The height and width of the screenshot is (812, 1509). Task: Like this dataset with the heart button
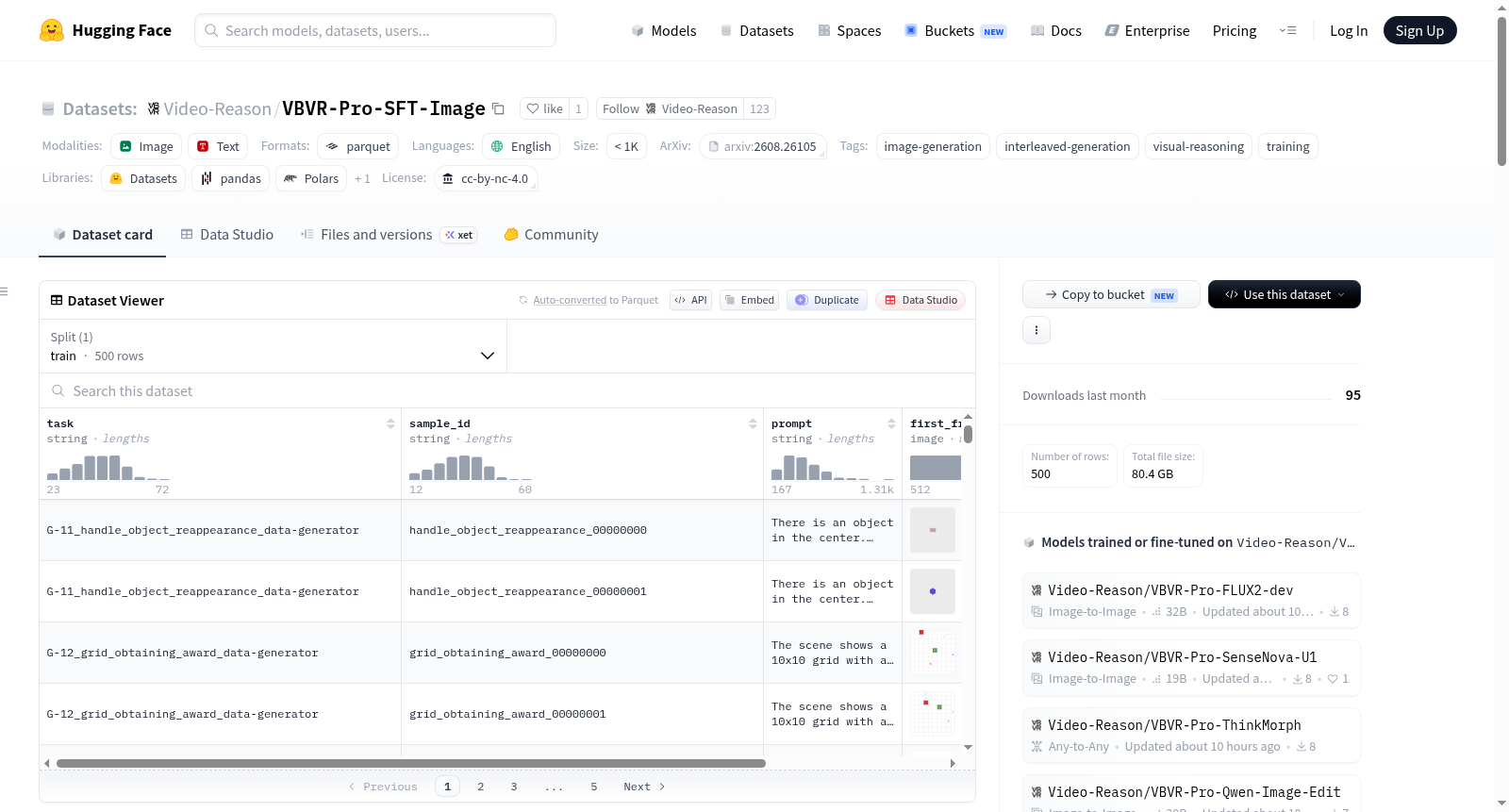(x=544, y=108)
